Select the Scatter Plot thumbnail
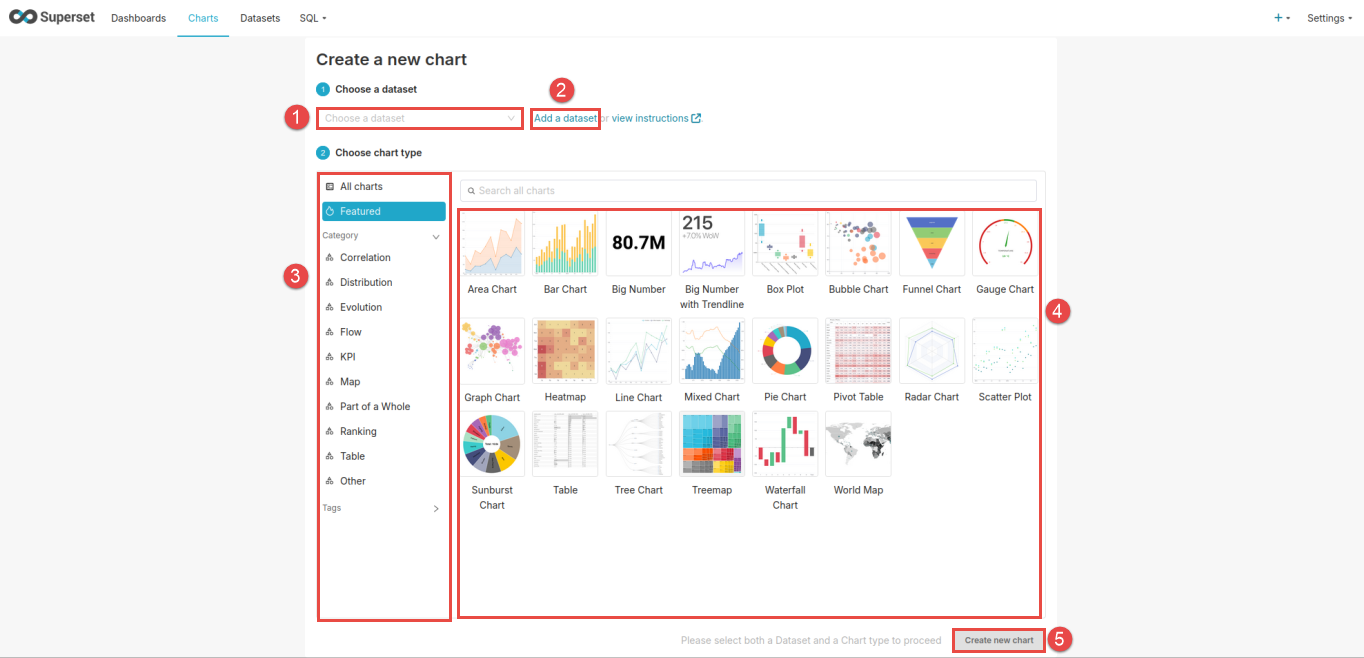1364x658 pixels. click(x=1005, y=351)
